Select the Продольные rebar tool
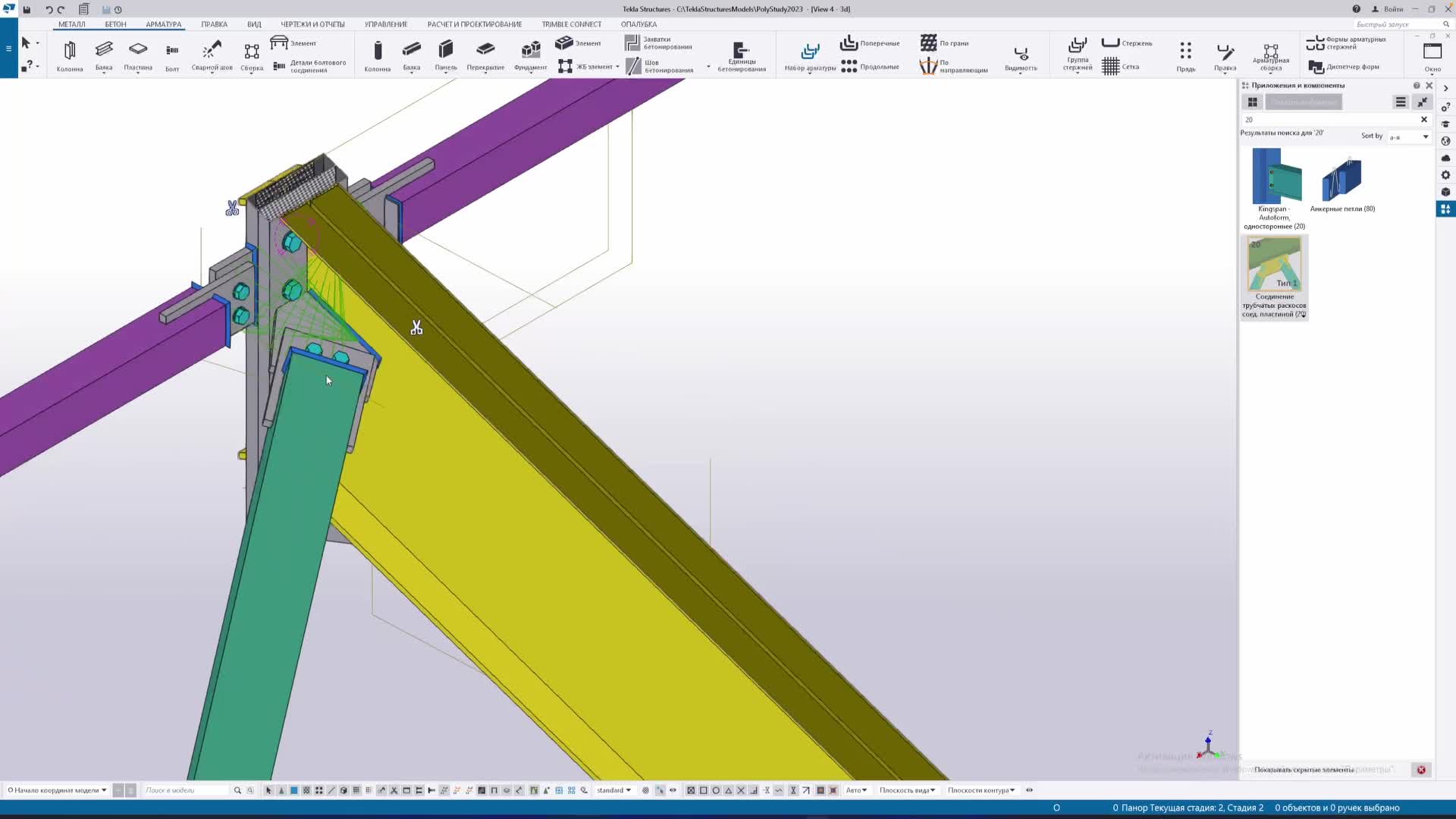 click(870, 67)
